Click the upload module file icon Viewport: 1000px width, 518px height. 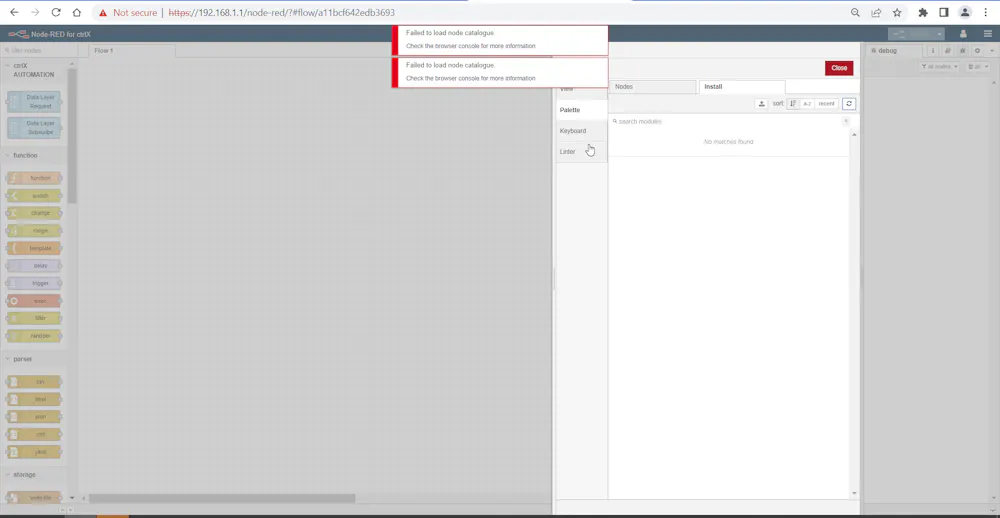[x=761, y=103]
